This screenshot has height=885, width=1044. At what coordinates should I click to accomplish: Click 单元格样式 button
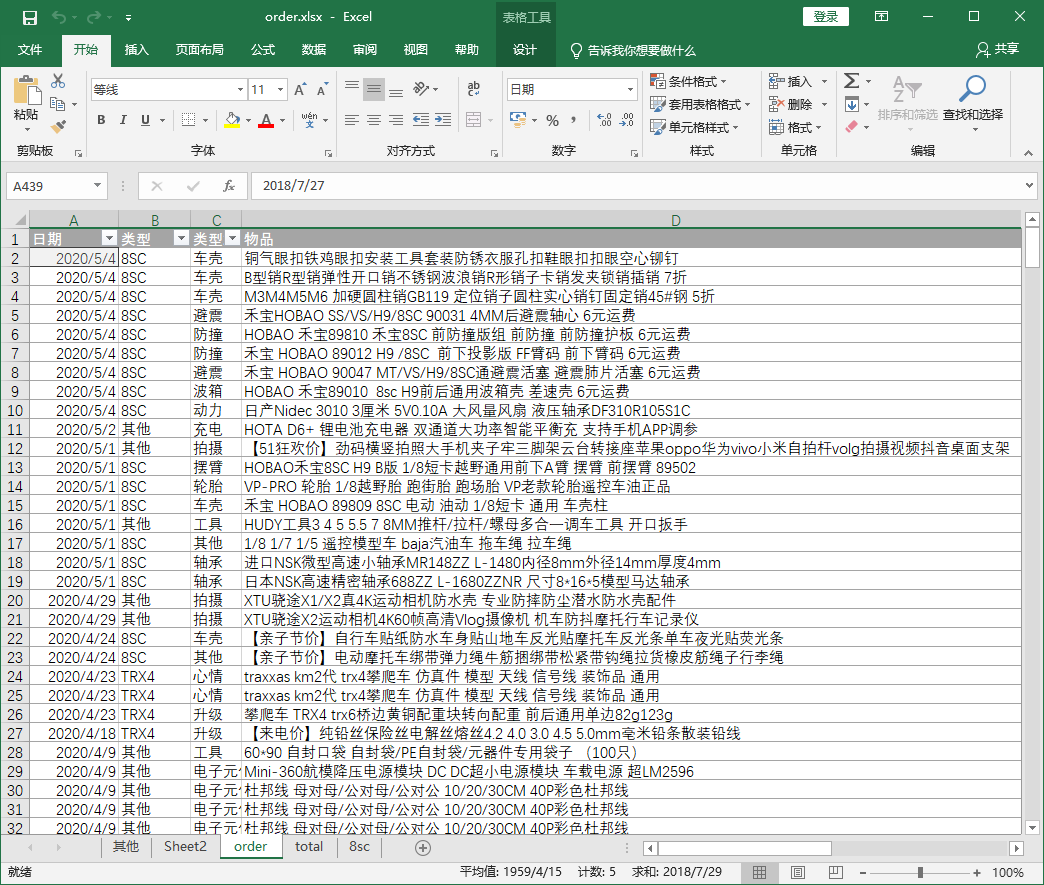[x=695, y=127]
